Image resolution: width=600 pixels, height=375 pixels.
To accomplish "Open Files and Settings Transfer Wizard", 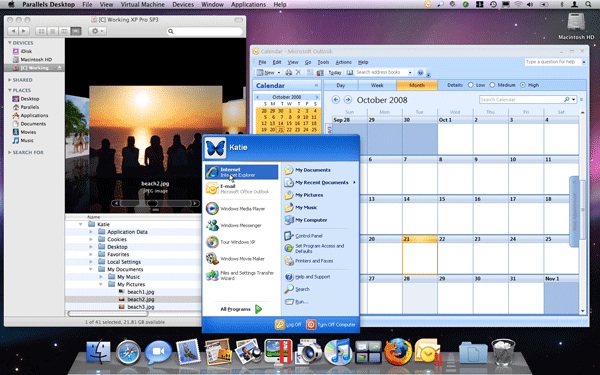I will tap(240, 276).
